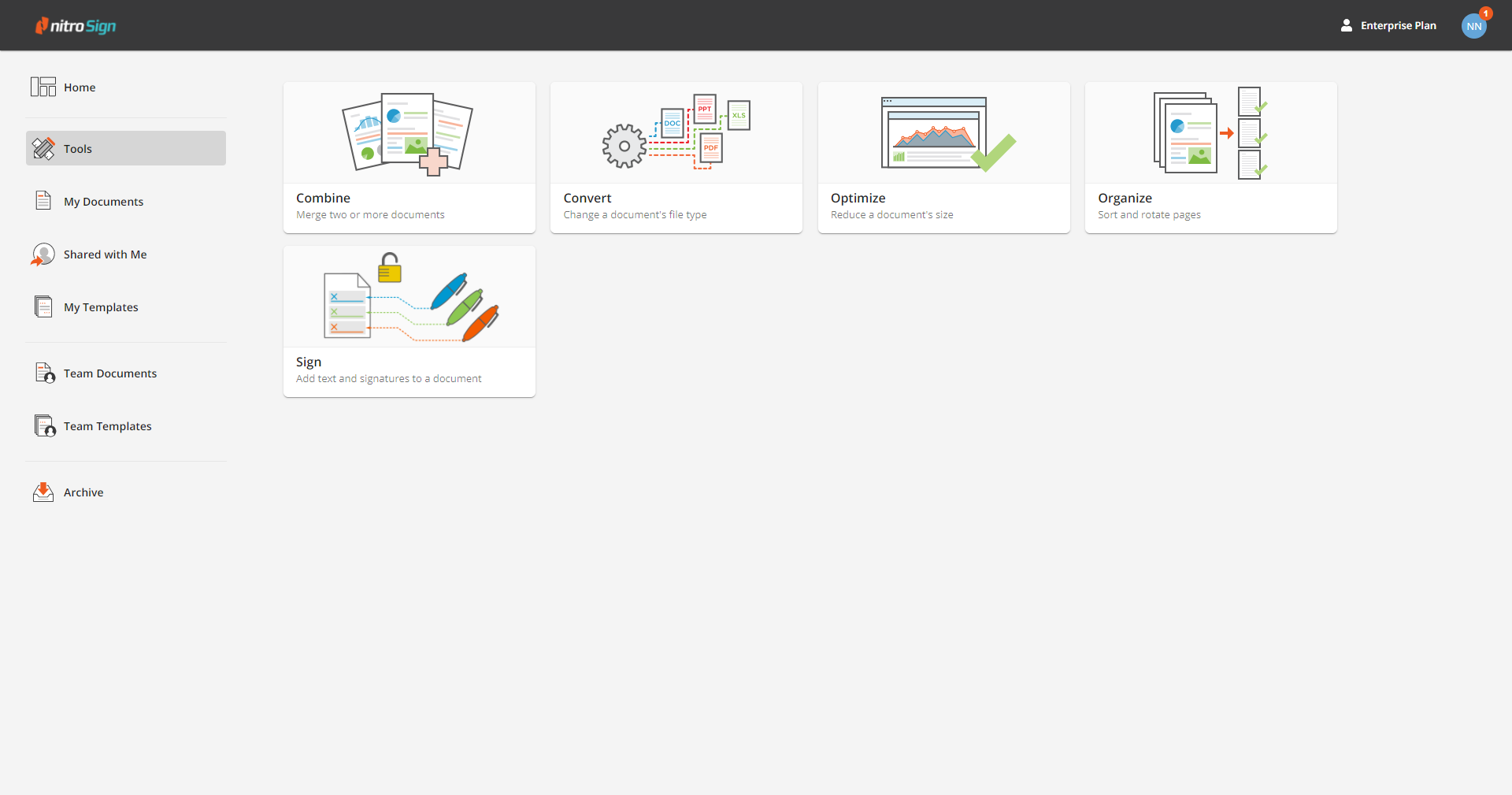The image size is (1512, 795).
Task: Click the Home dashboard icon in sidebar
Action: pyautogui.click(x=43, y=87)
